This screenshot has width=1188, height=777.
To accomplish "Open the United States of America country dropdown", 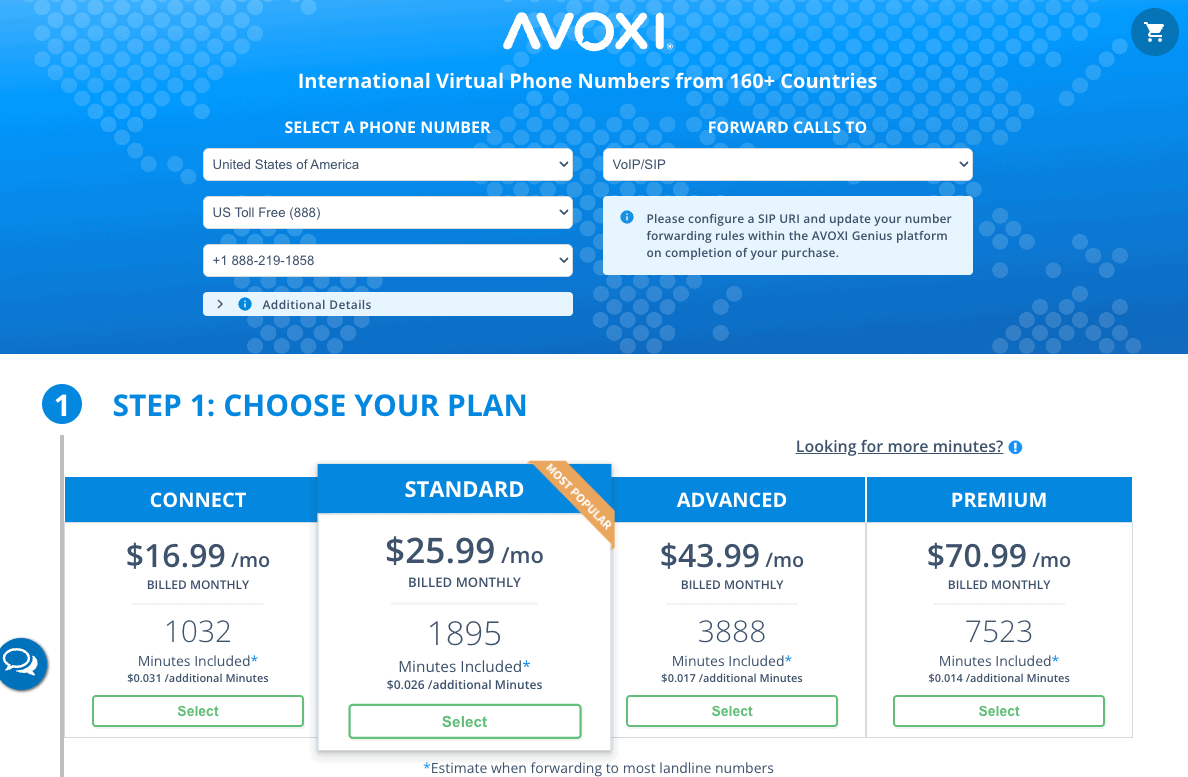I will pyautogui.click(x=388, y=164).
